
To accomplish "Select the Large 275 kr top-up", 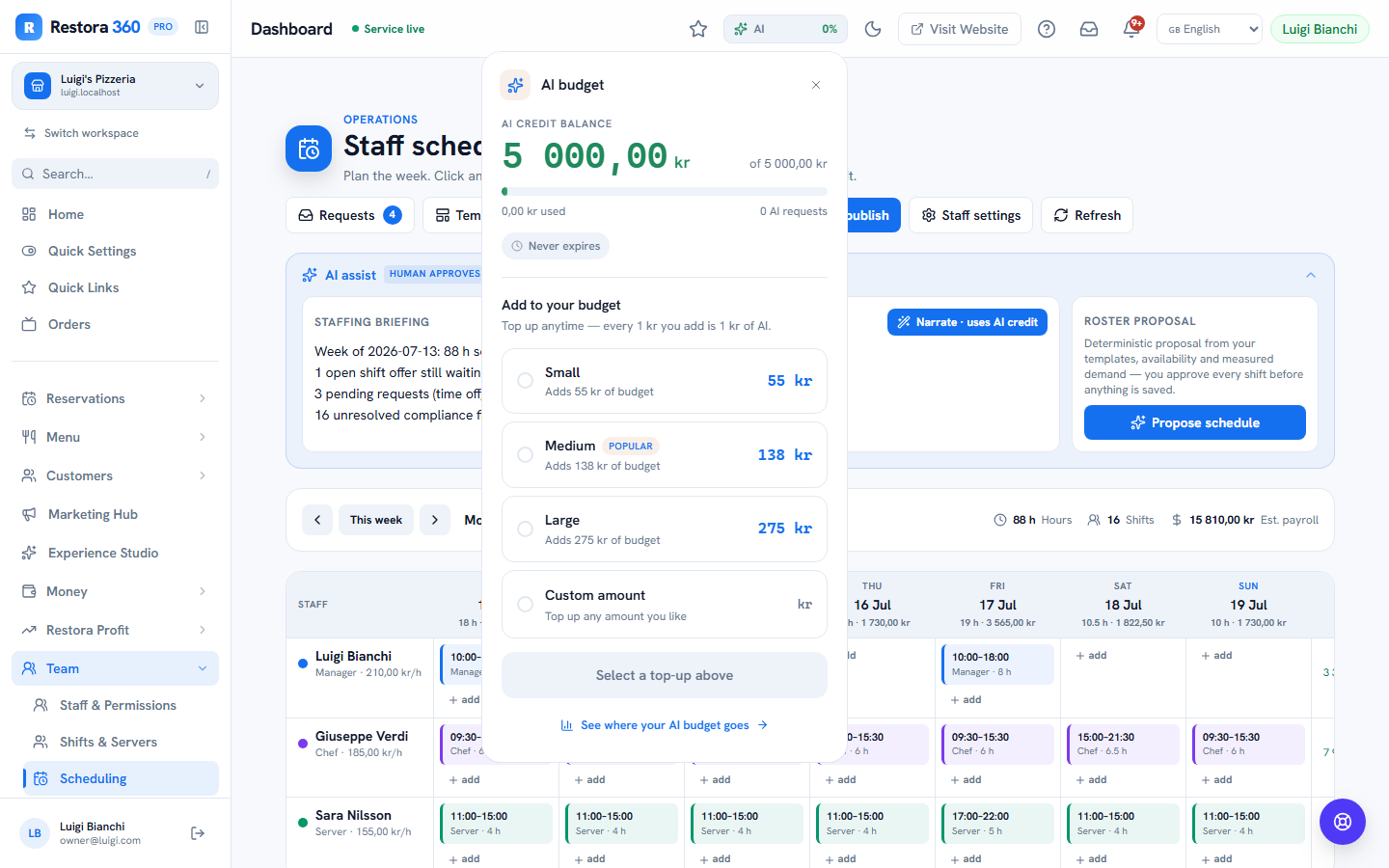I will pyautogui.click(x=665, y=529).
